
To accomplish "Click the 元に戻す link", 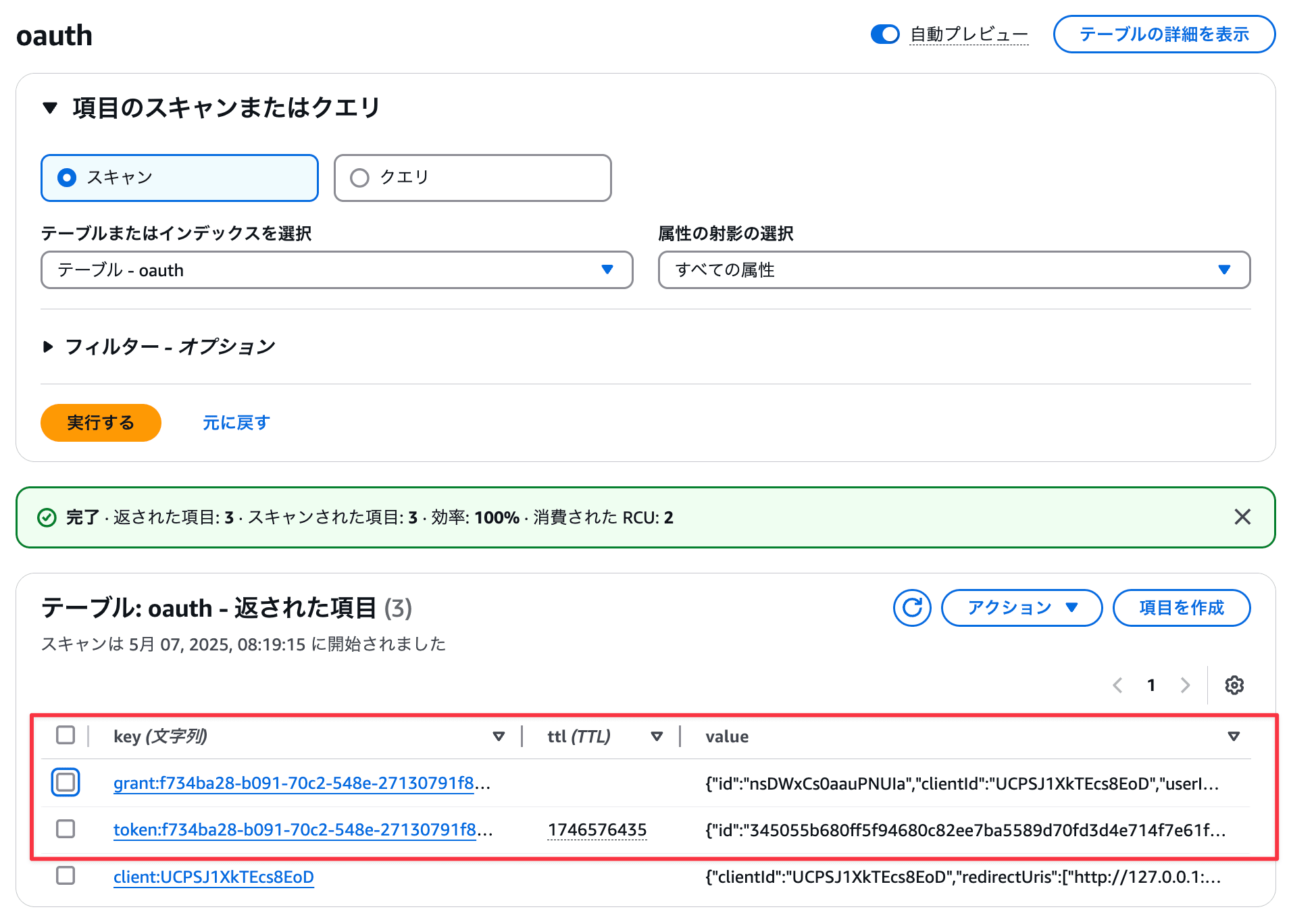I will click(236, 423).
